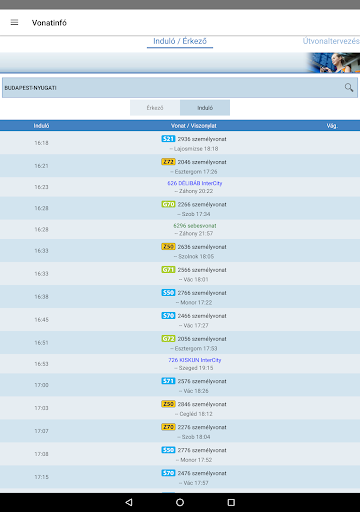Open the hamburger navigation menu

14,22
